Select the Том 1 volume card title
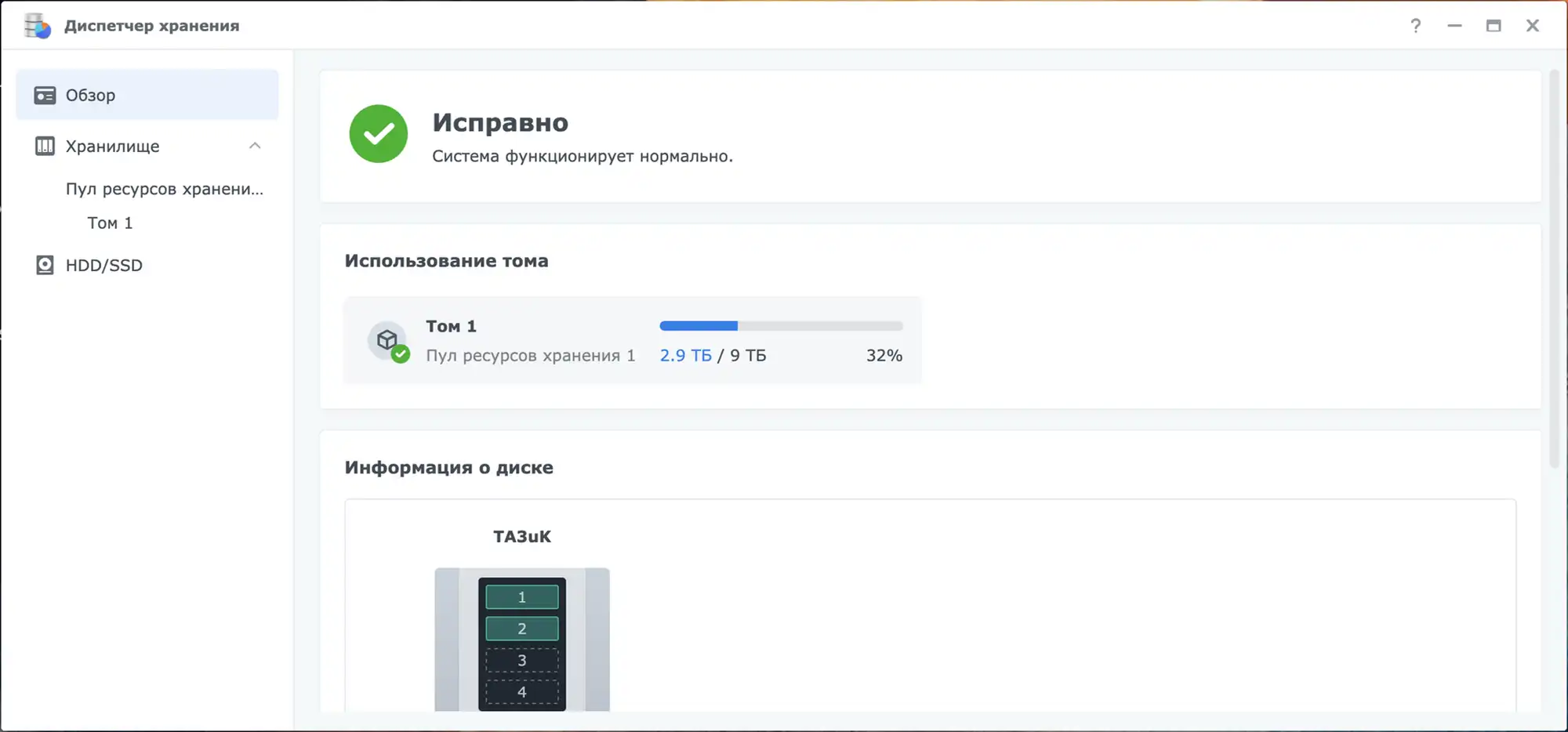1568x732 pixels. point(451,326)
